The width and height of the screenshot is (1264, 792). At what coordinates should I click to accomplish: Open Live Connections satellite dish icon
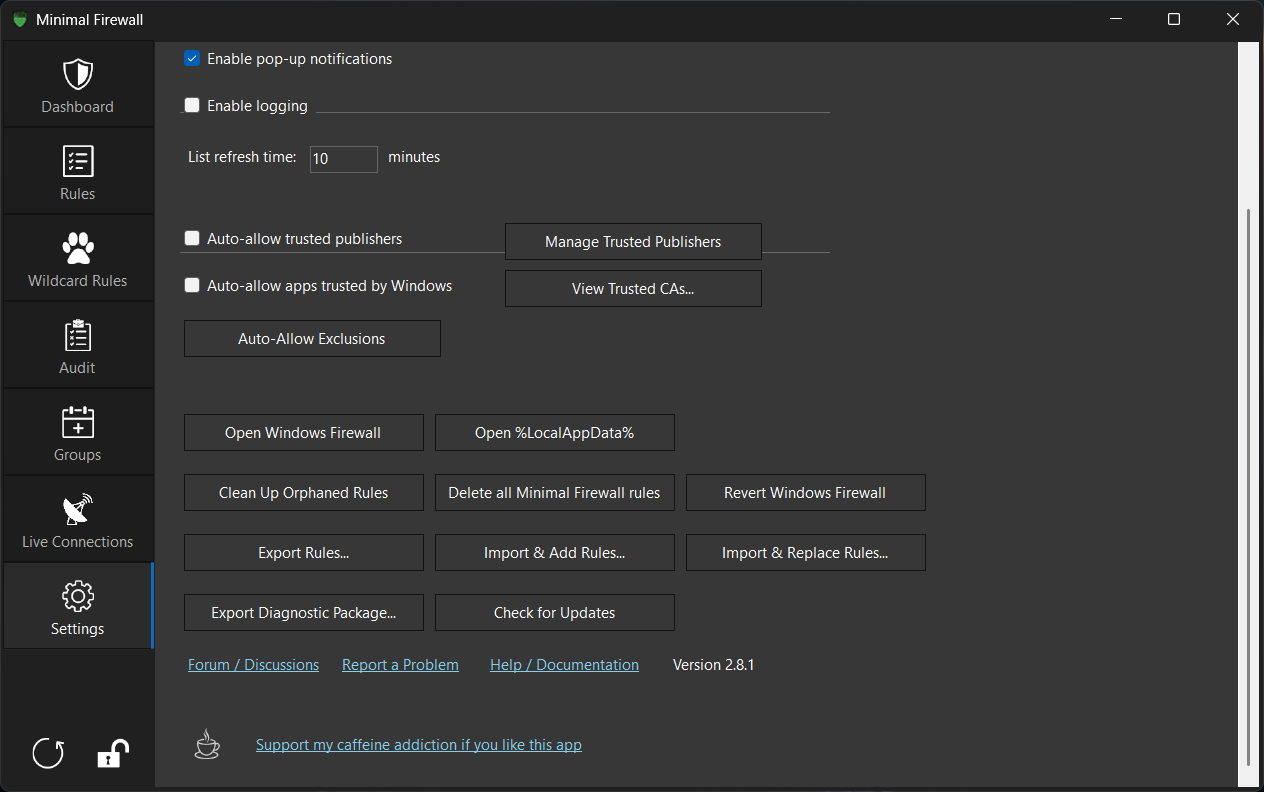(x=78, y=509)
